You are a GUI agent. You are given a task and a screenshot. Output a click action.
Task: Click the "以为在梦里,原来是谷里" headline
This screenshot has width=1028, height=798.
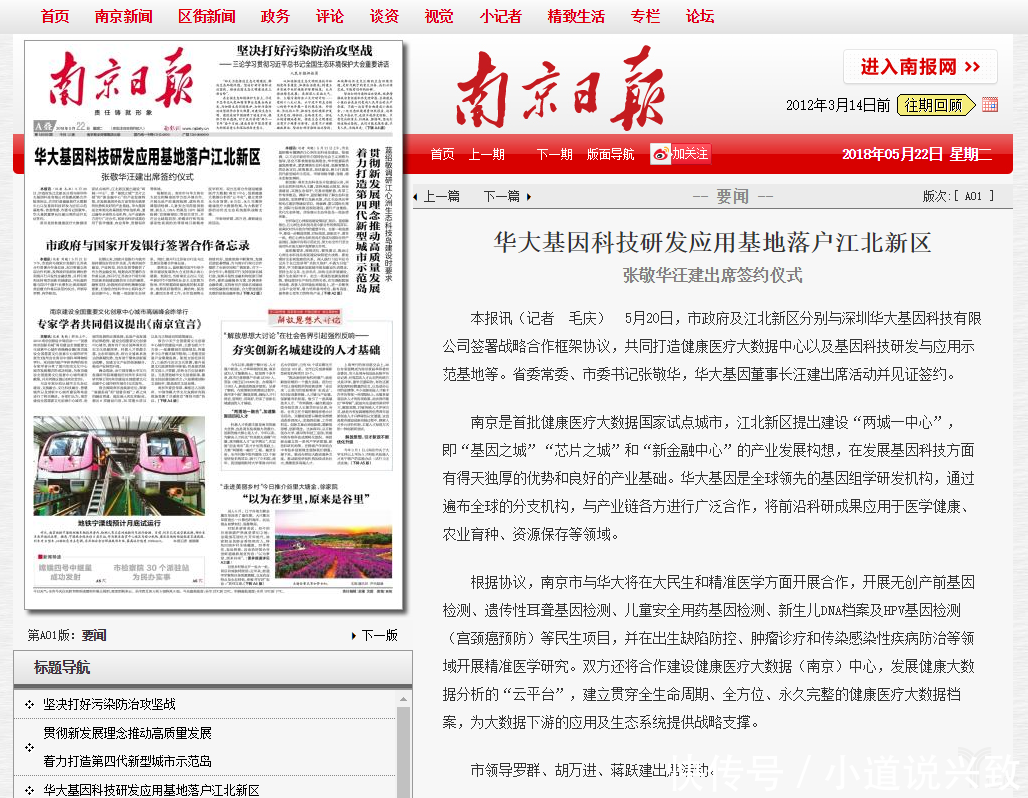coord(306,500)
